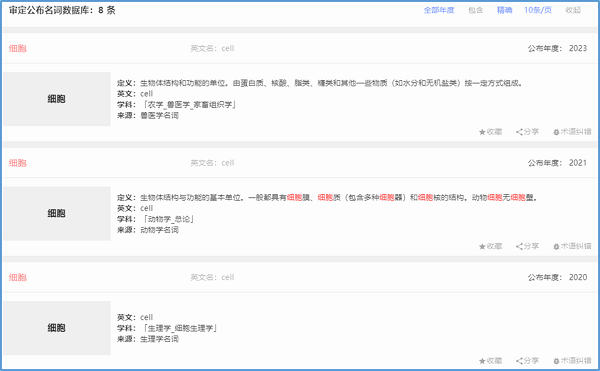Click the 公布年度: 2021 text
Image resolution: width=600 pixels, height=371 pixels.
click(x=557, y=163)
